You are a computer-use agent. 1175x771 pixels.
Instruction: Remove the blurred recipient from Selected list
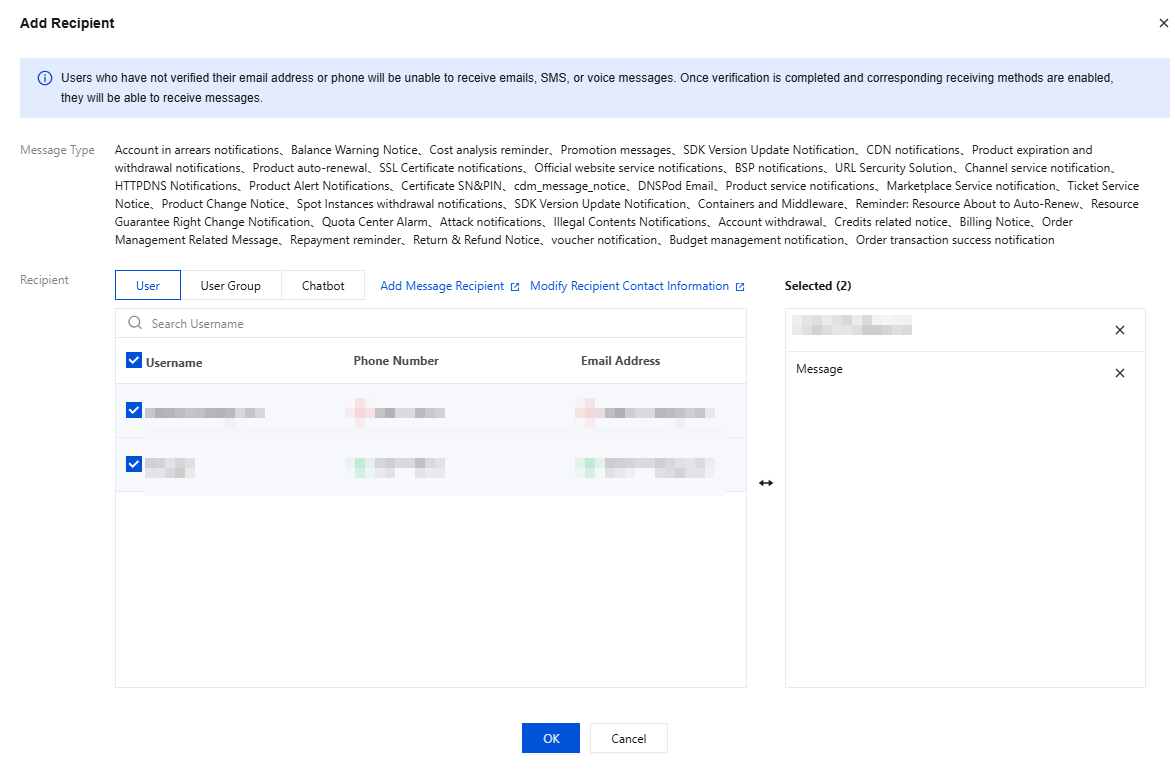[1119, 330]
